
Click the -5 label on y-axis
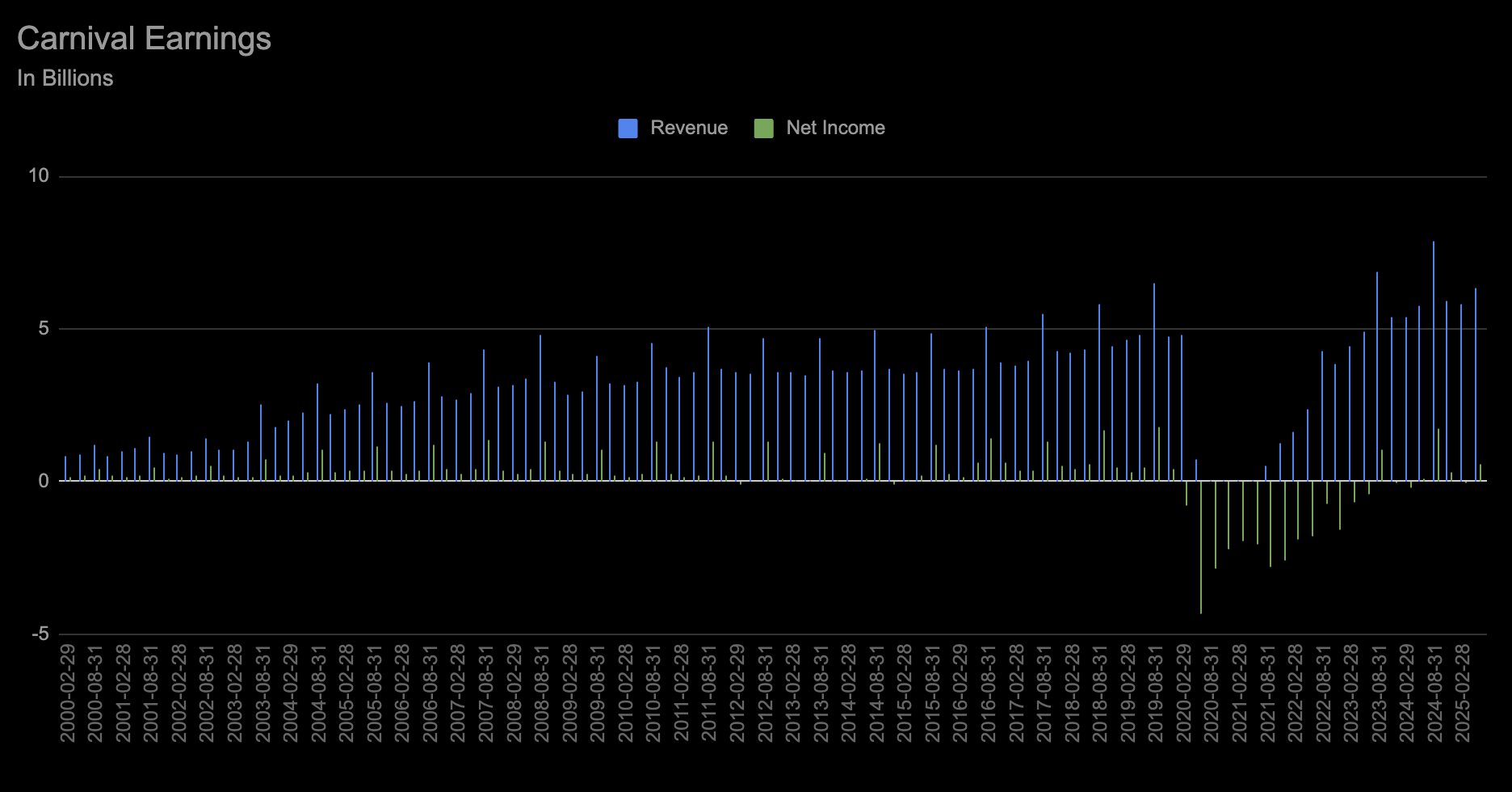40,634
